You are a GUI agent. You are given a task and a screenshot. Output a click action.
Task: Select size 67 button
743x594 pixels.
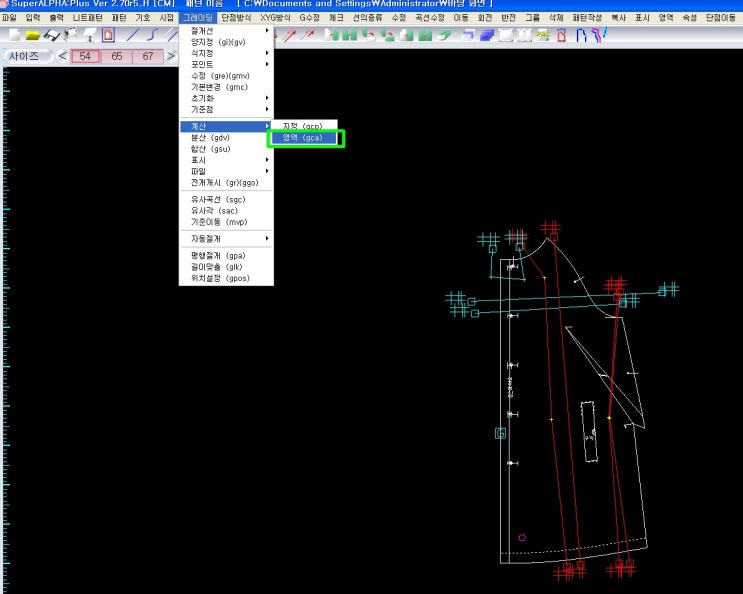(x=148, y=56)
